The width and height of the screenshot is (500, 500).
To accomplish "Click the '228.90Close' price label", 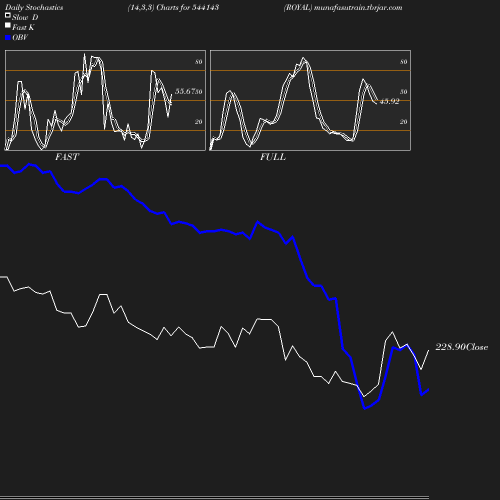I will point(462,347).
